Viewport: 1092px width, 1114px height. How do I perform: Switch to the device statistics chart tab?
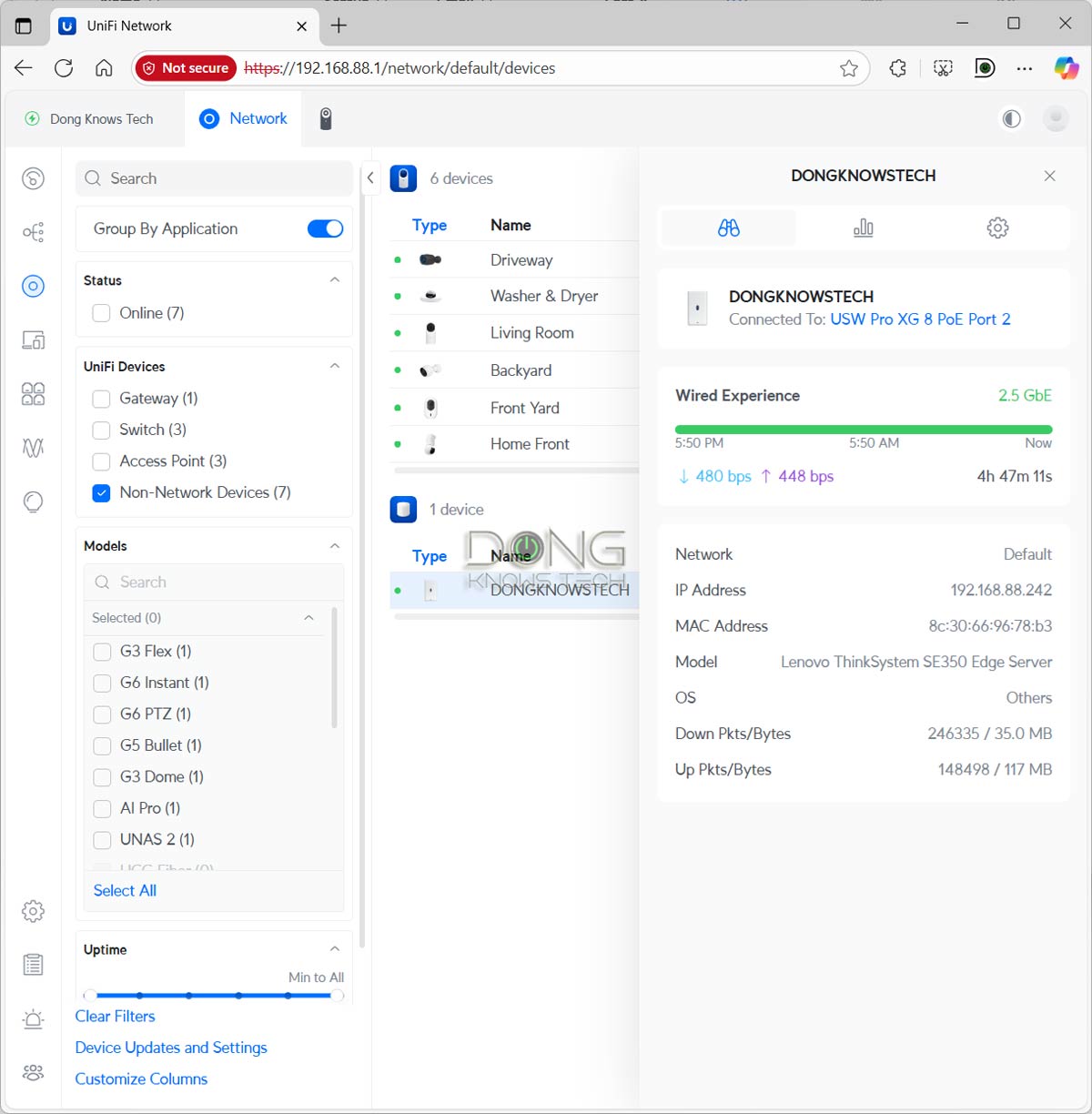[x=864, y=228]
